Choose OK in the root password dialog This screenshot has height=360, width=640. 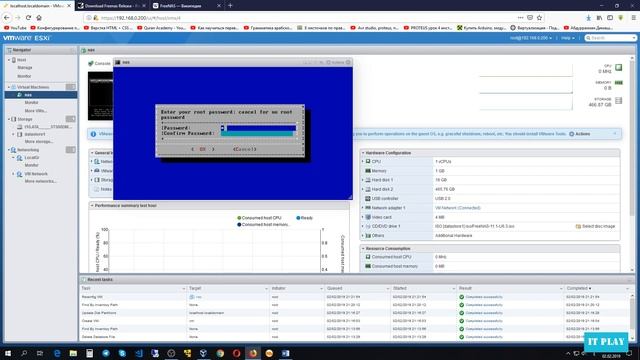202,149
